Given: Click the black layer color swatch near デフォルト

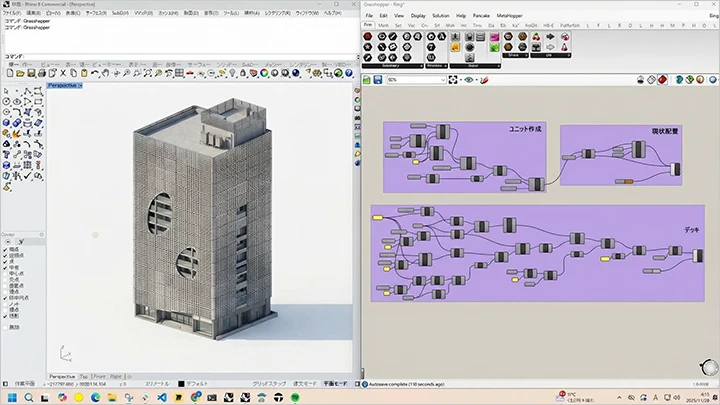Looking at the screenshot, I should coord(181,384).
